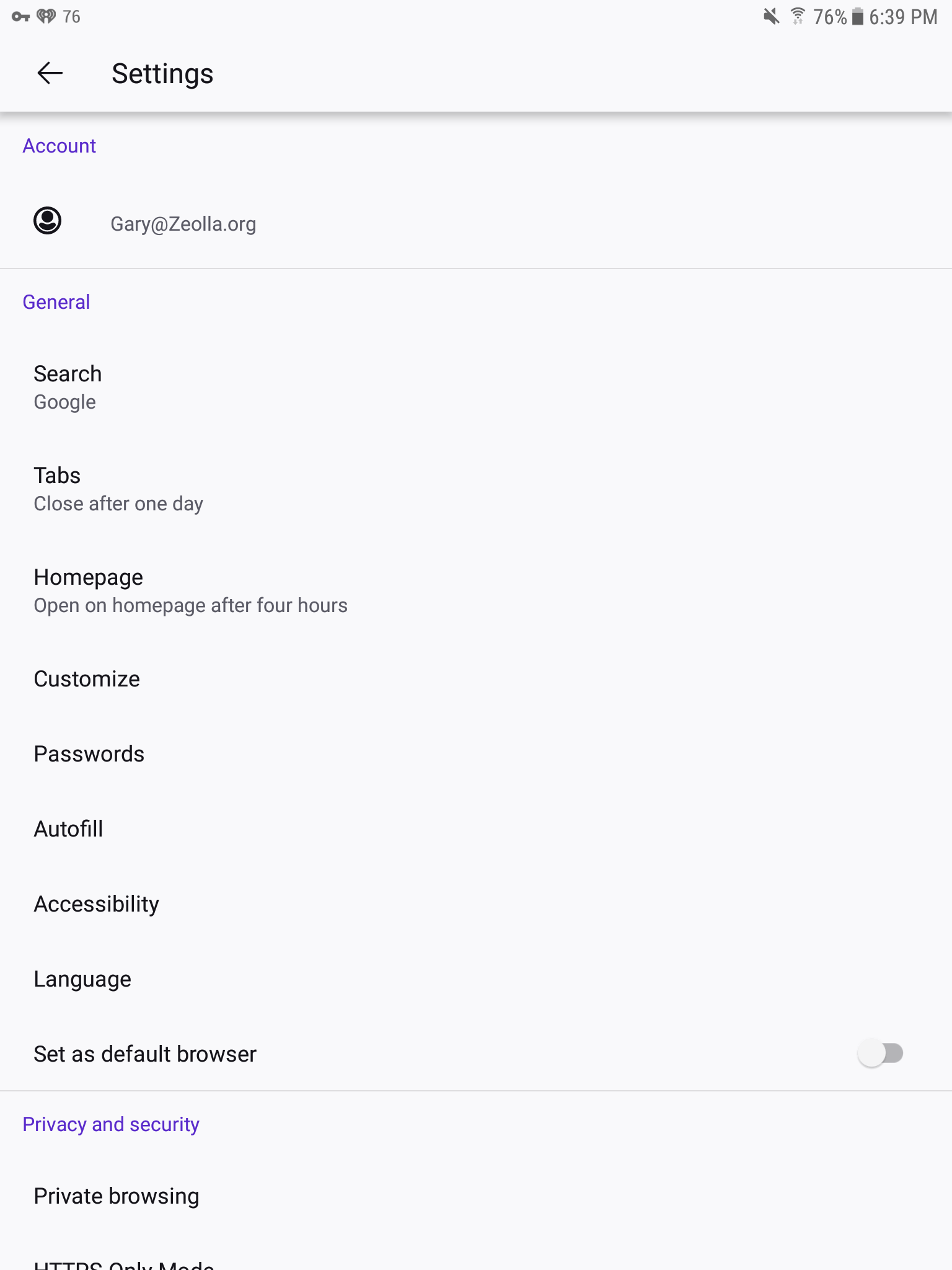Open the Passwords settings
The image size is (952, 1270).
tap(89, 754)
